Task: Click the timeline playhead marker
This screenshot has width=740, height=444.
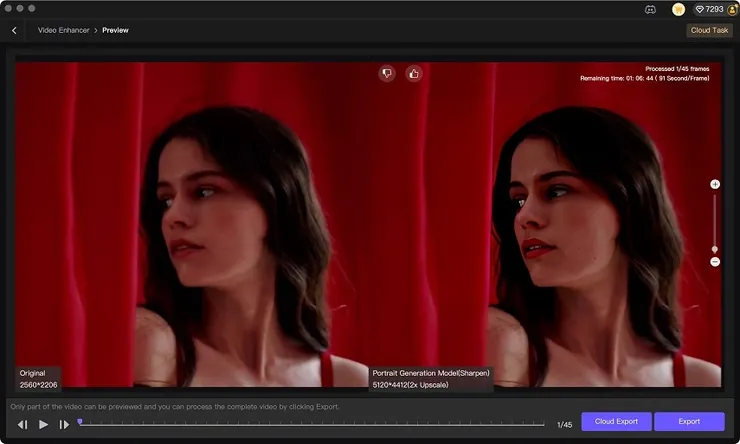Action: coord(80,421)
